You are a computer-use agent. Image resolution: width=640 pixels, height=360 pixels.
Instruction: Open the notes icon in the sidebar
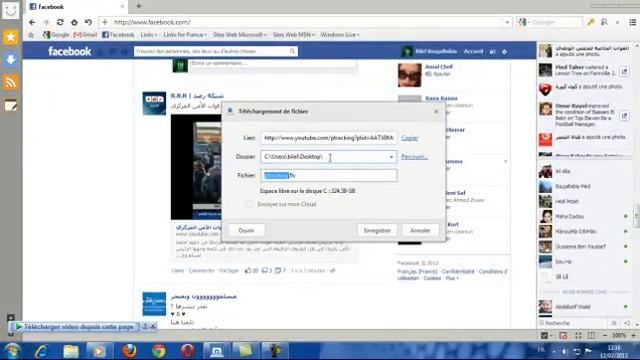[11, 105]
